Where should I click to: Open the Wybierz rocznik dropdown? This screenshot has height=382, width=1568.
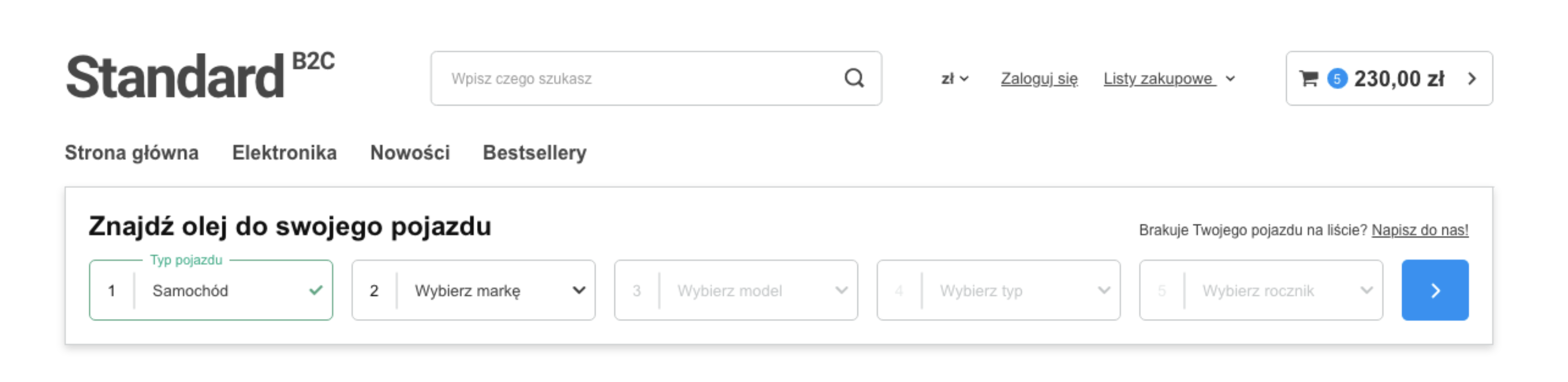(x=1260, y=290)
